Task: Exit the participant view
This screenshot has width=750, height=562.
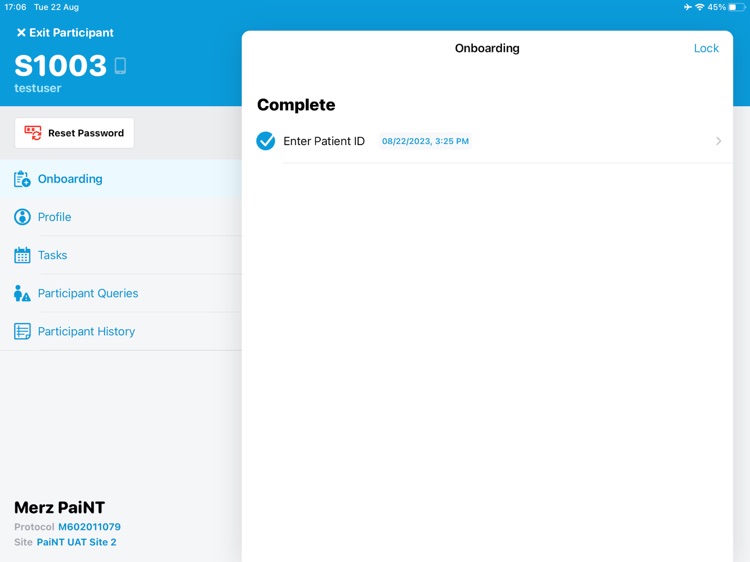Action: (x=65, y=33)
